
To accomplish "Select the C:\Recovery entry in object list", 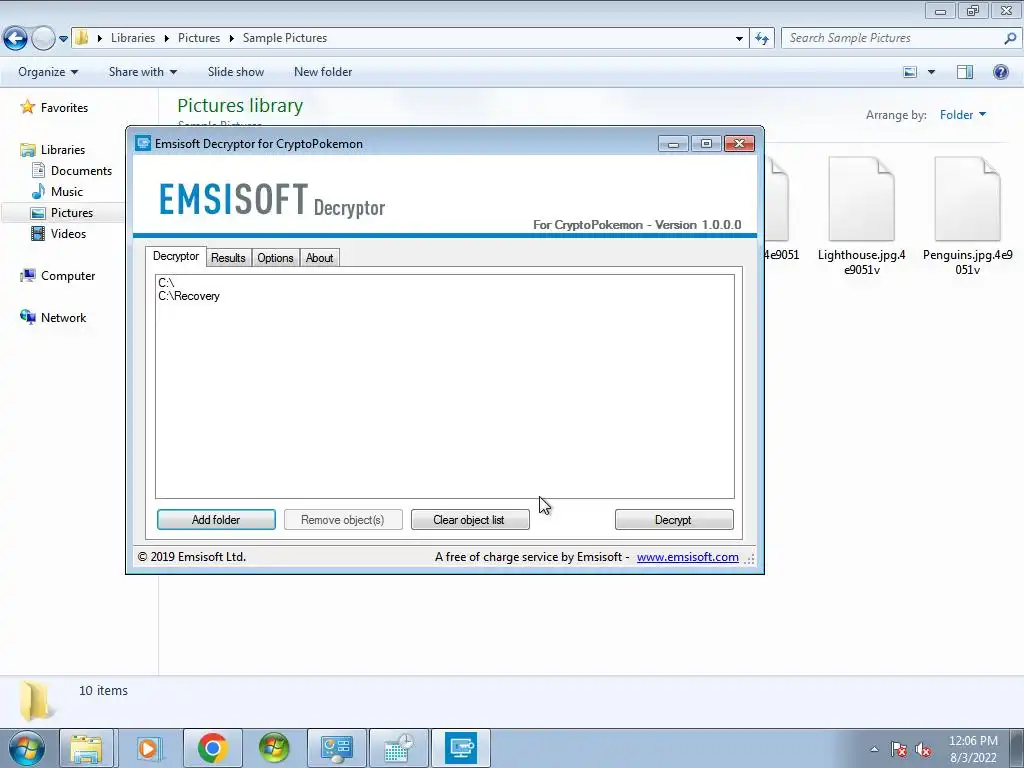I will pos(189,296).
